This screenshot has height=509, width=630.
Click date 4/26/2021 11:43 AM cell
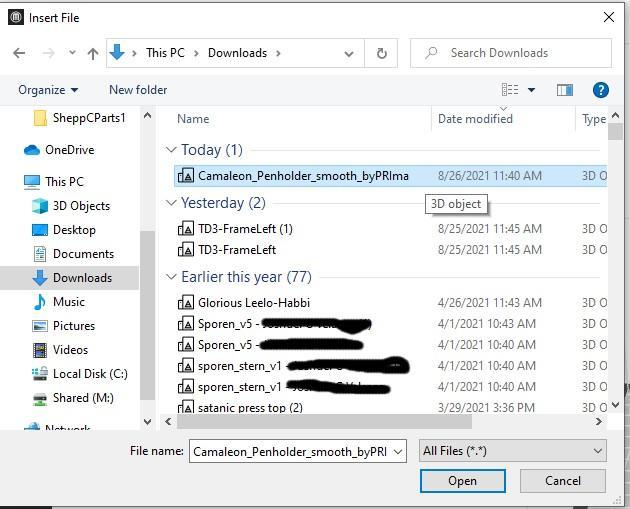pyautogui.click(x=489, y=303)
